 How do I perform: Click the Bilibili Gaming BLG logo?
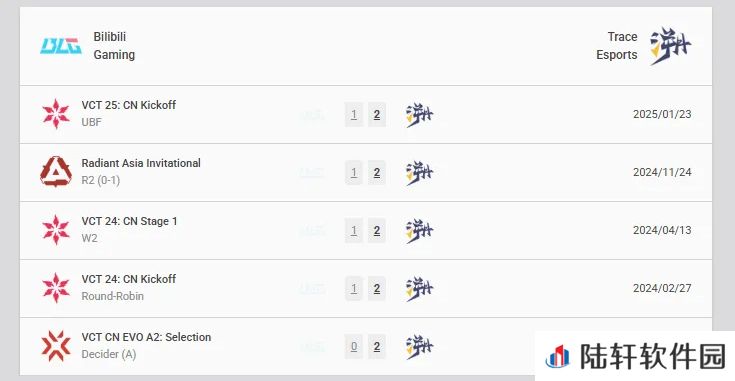[x=60, y=46]
